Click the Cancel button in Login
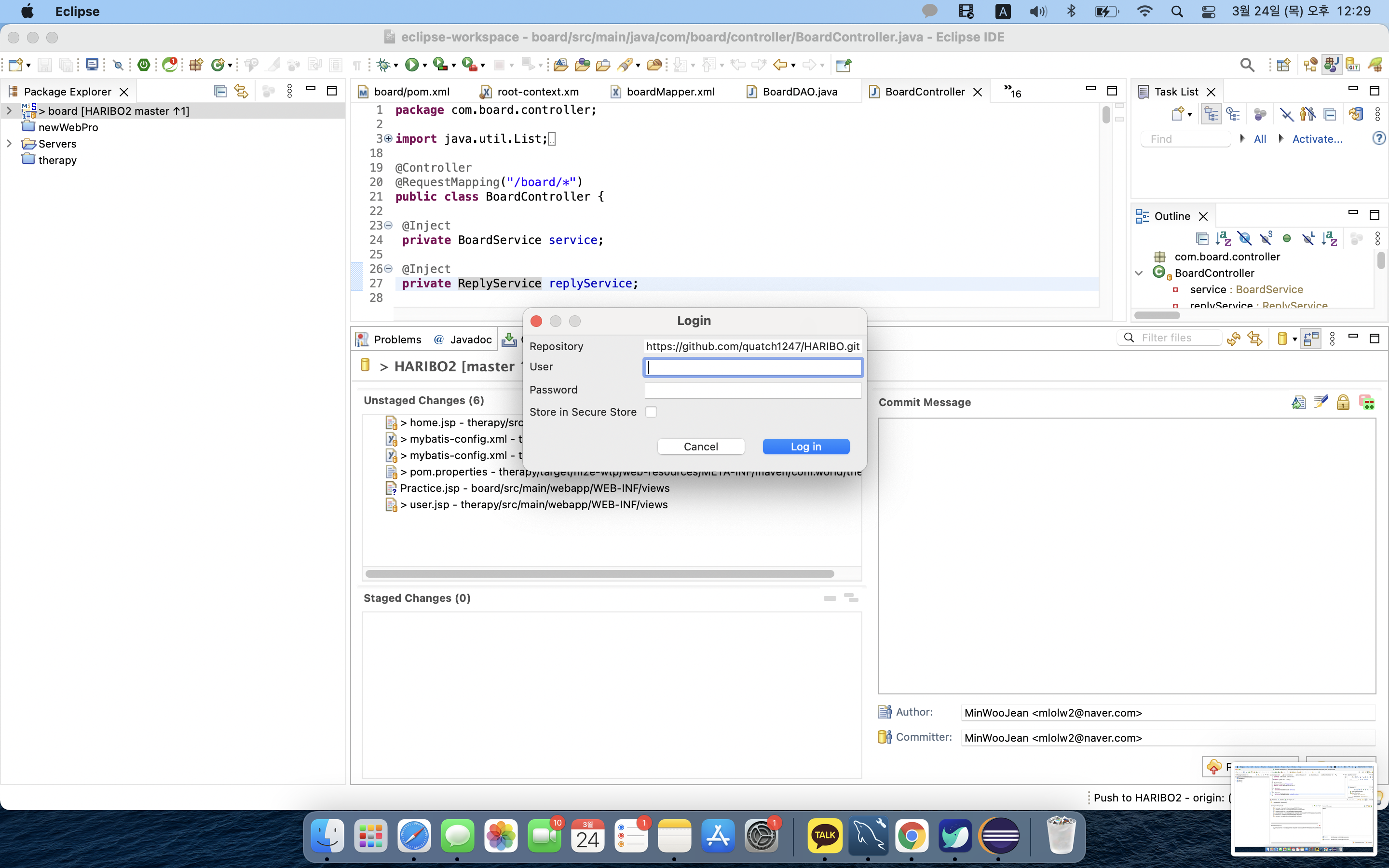 (701, 447)
